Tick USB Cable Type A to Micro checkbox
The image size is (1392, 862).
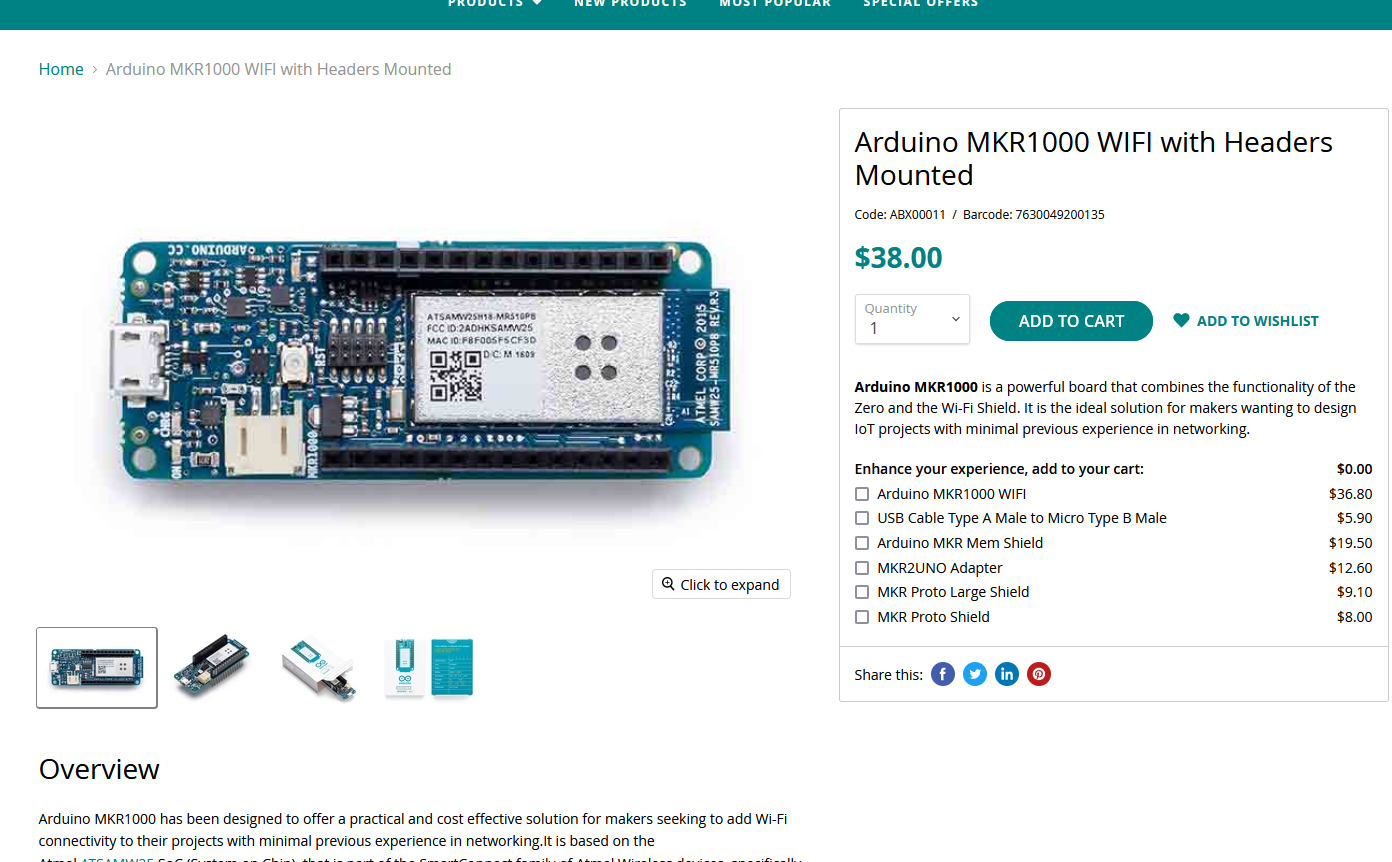click(862, 518)
